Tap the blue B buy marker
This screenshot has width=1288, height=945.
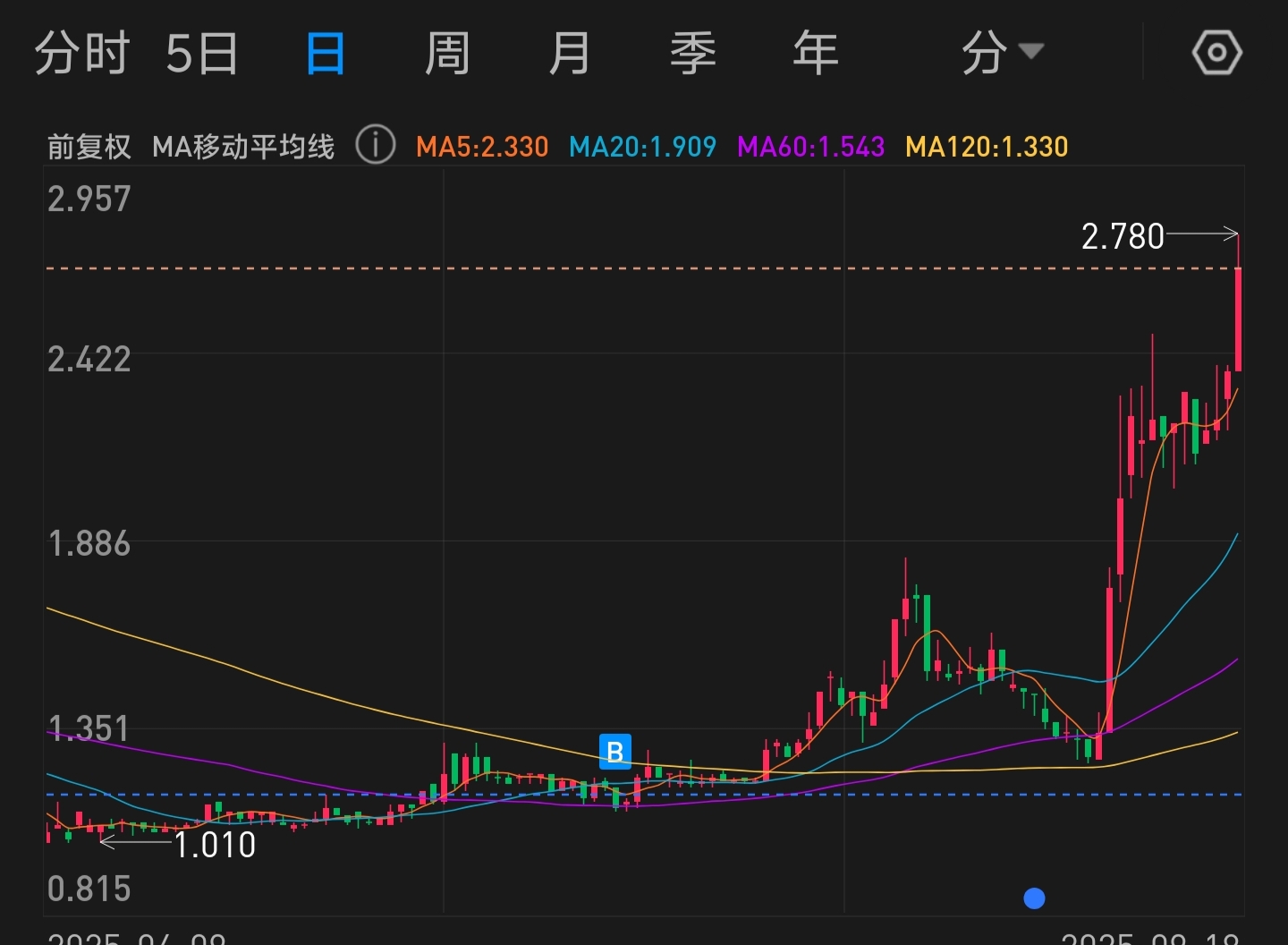(615, 752)
